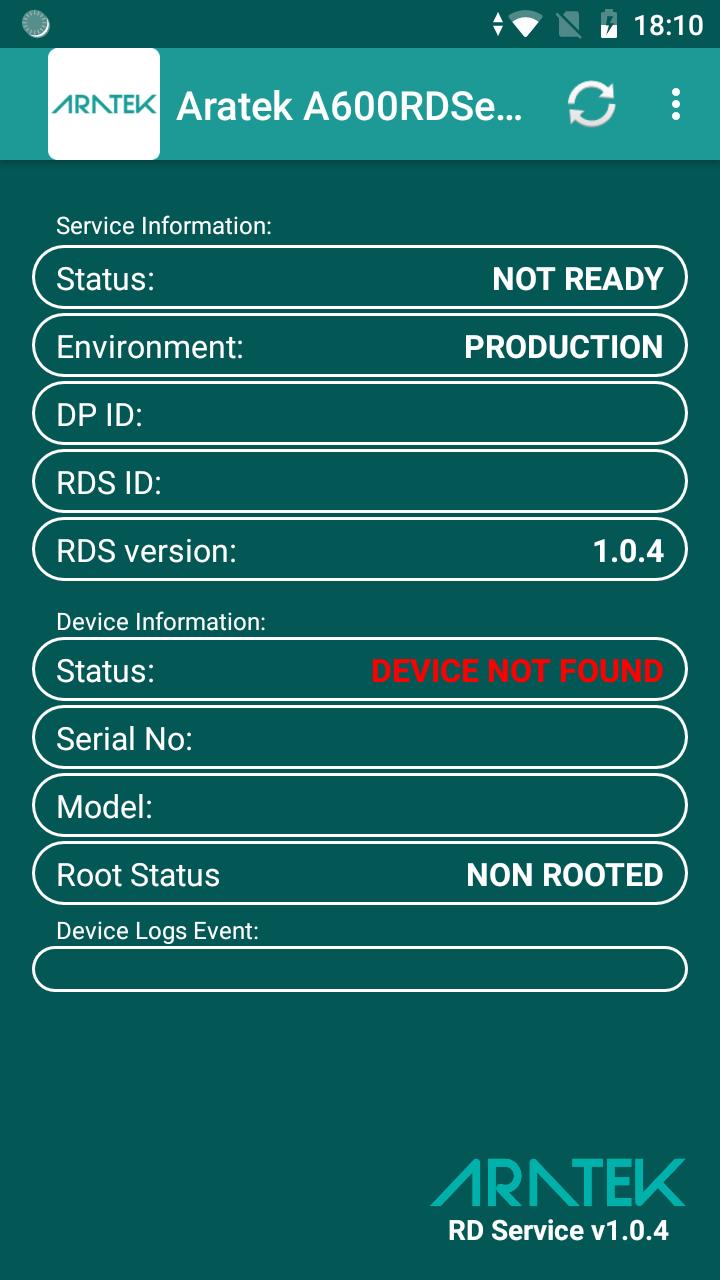Tap the Aratek logo in the app bar
Screen dimensions: 720x1280
click(104, 104)
